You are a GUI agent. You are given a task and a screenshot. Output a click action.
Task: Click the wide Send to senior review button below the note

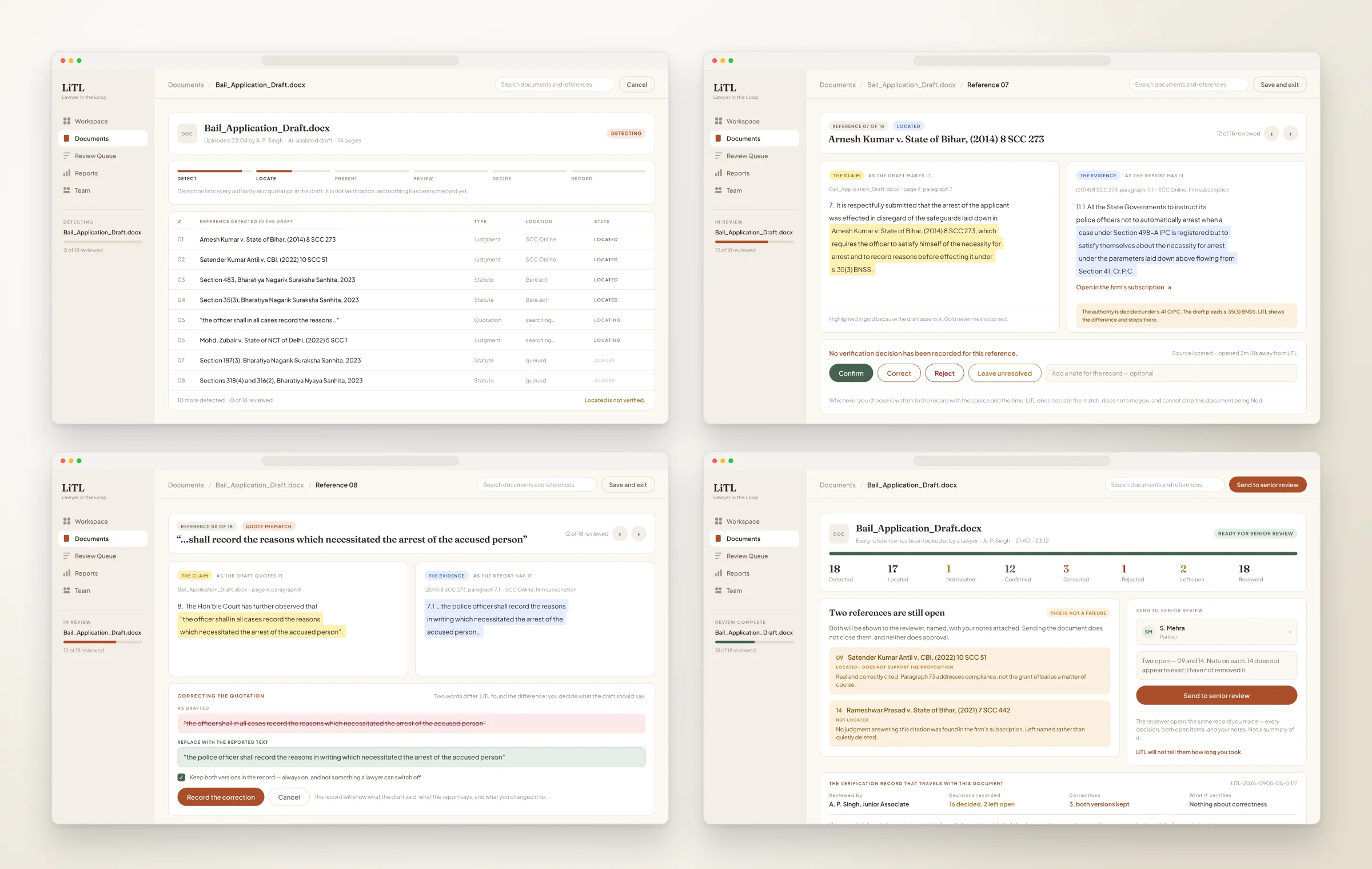pyautogui.click(x=1217, y=695)
